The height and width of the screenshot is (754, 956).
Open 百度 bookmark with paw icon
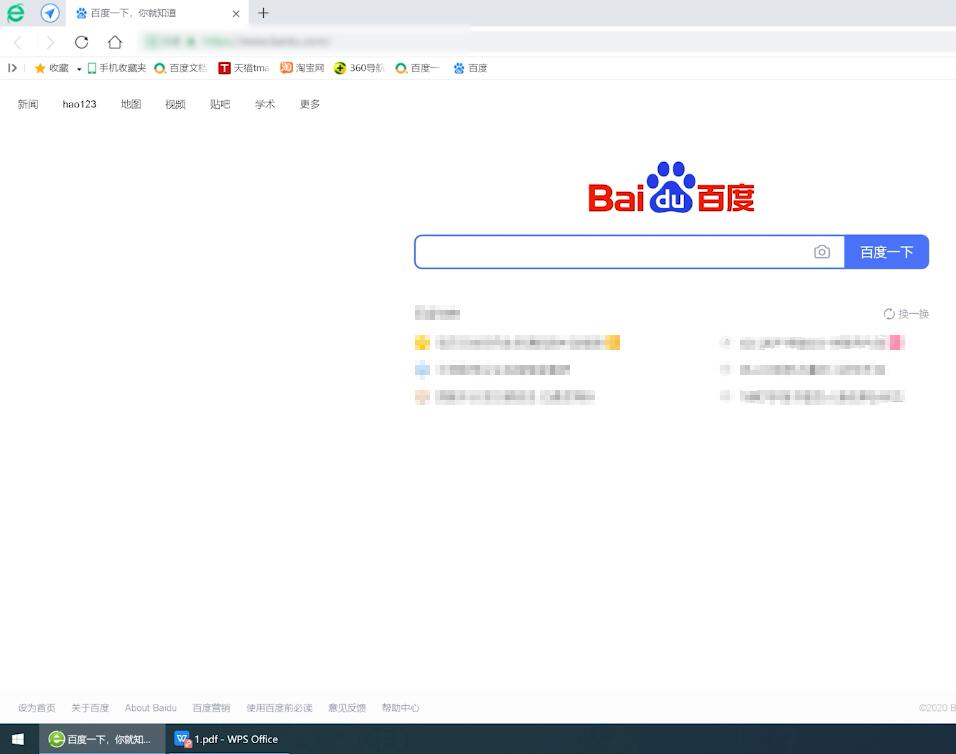470,68
